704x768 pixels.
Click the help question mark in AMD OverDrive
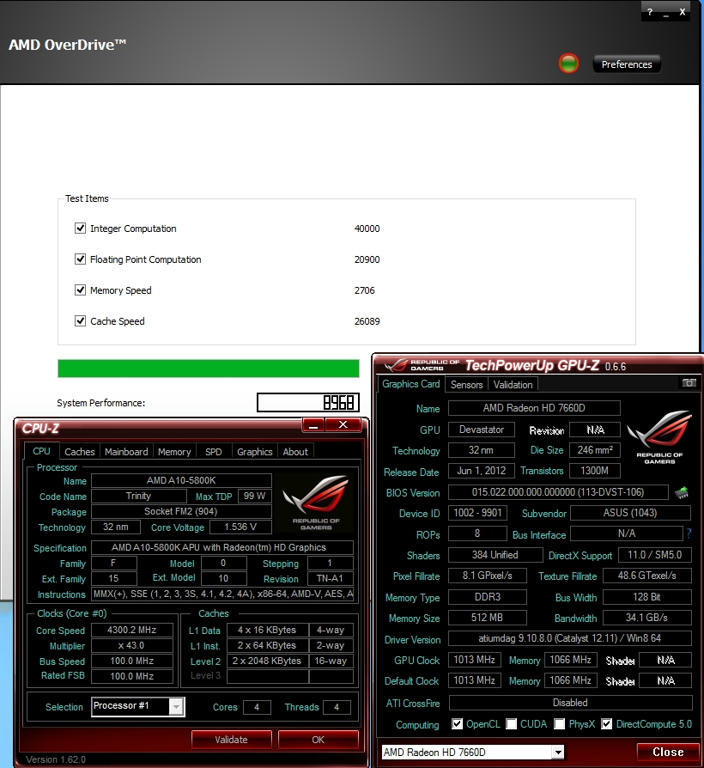[650, 12]
